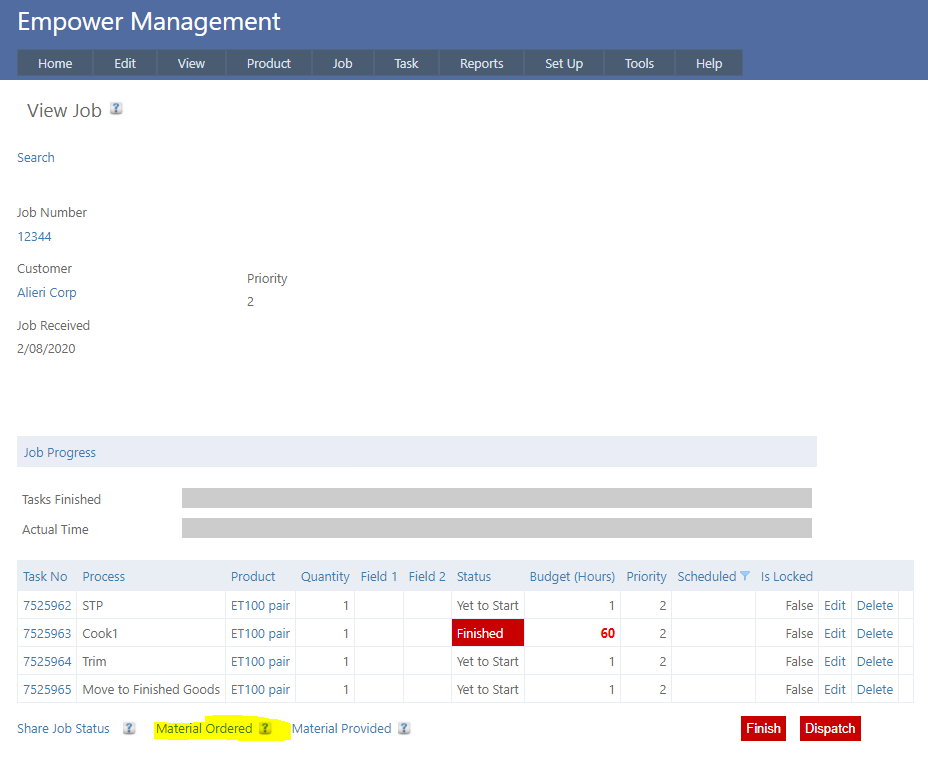Delete the Trim task row

pyautogui.click(x=874, y=662)
